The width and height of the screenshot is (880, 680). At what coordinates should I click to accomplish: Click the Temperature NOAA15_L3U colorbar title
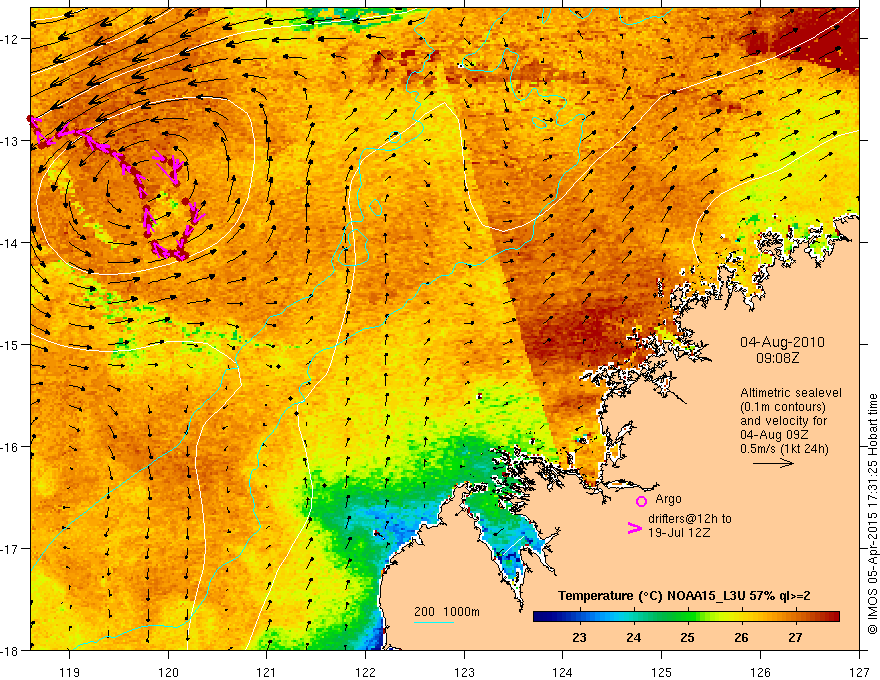(684, 596)
